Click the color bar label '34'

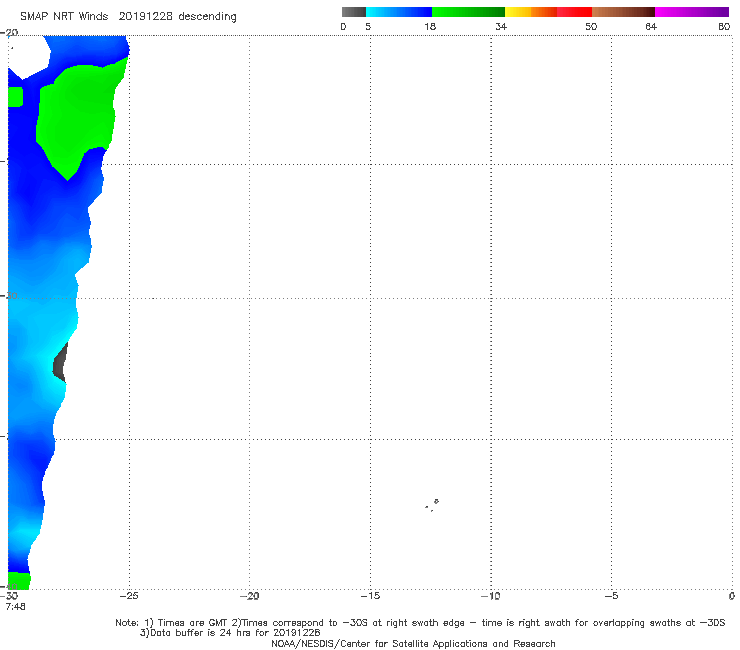501,27
